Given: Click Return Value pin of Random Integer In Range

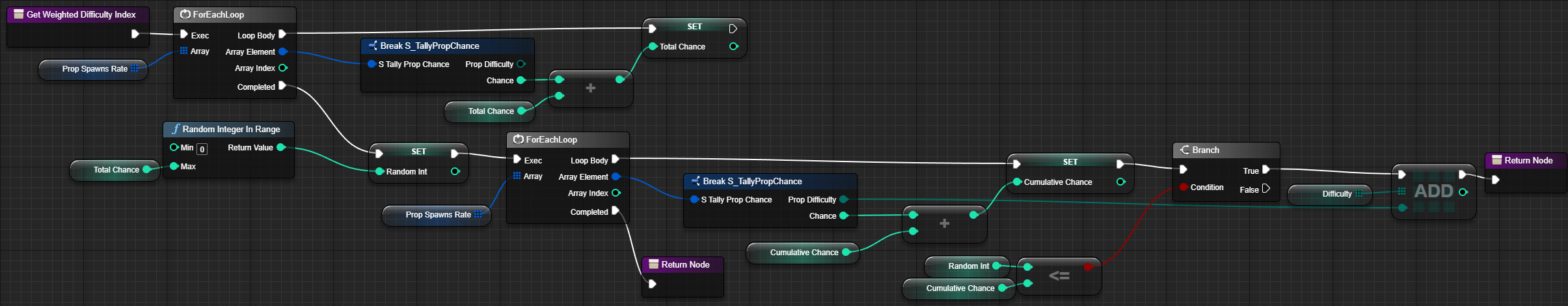Looking at the screenshot, I should (x=281, y=148).
